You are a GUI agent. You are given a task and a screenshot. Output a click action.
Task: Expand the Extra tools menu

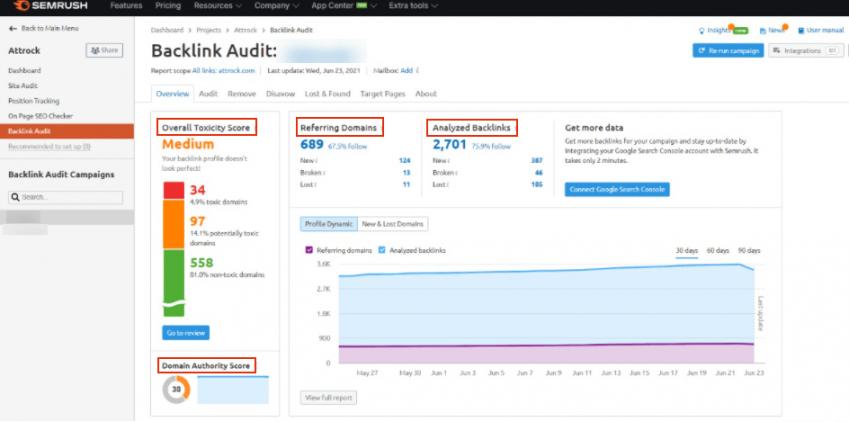413,6
